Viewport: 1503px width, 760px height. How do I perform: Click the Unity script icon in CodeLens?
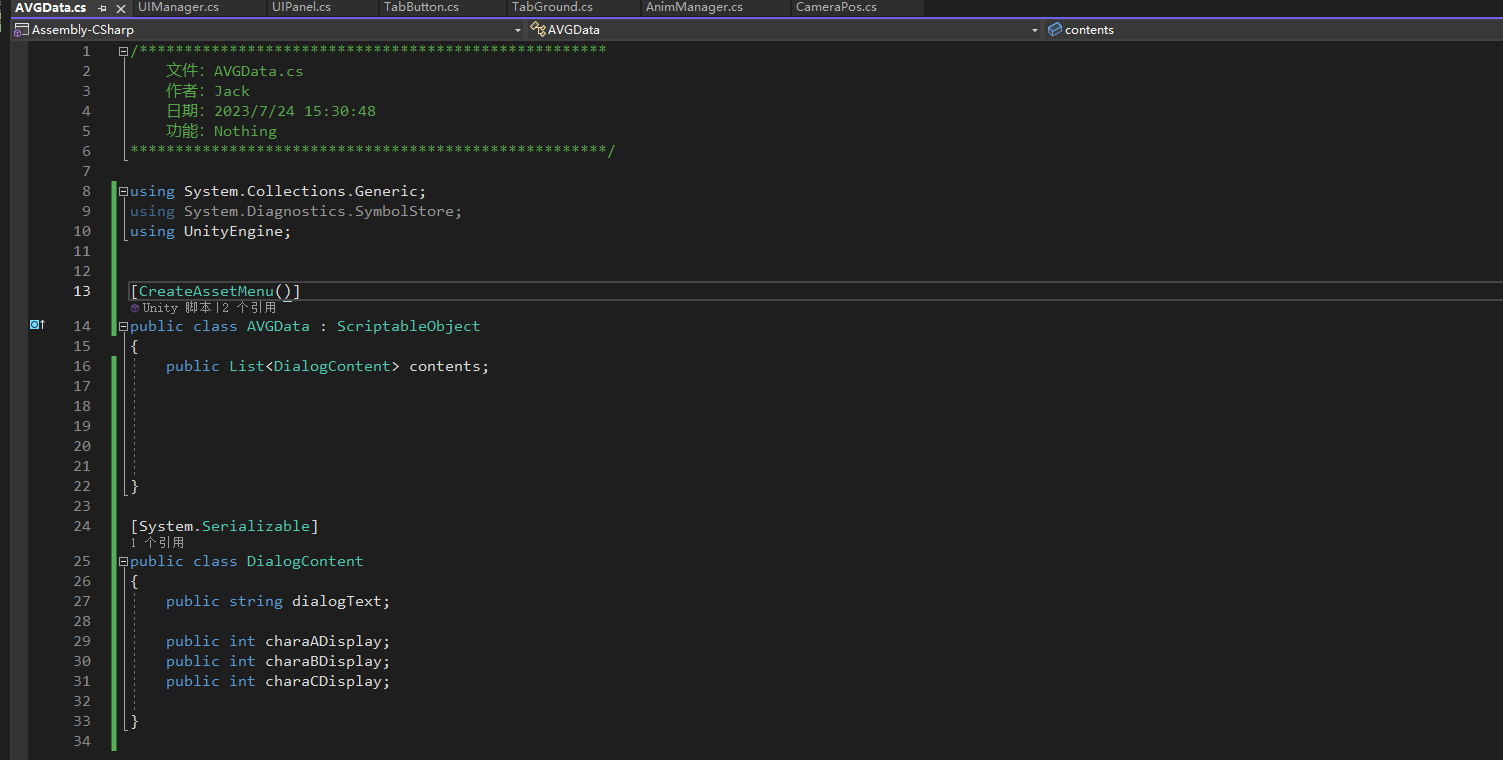click(135, 308)
